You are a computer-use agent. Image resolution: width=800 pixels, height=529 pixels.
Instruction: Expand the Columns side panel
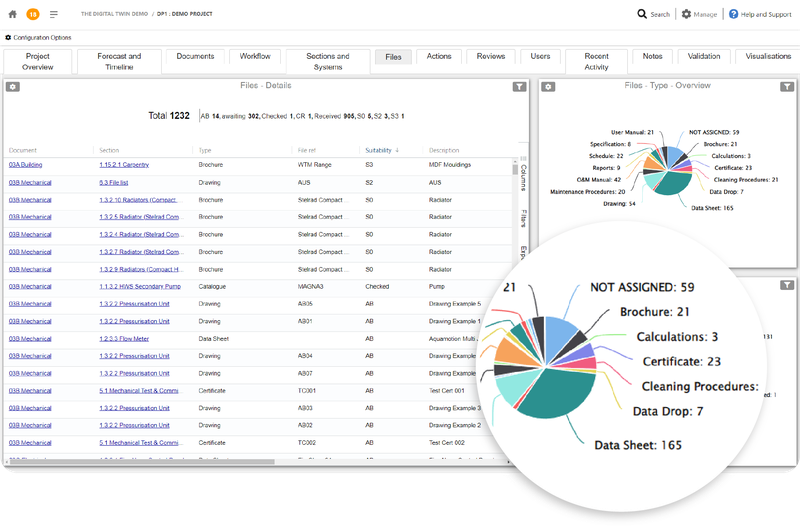click(523, 177)
